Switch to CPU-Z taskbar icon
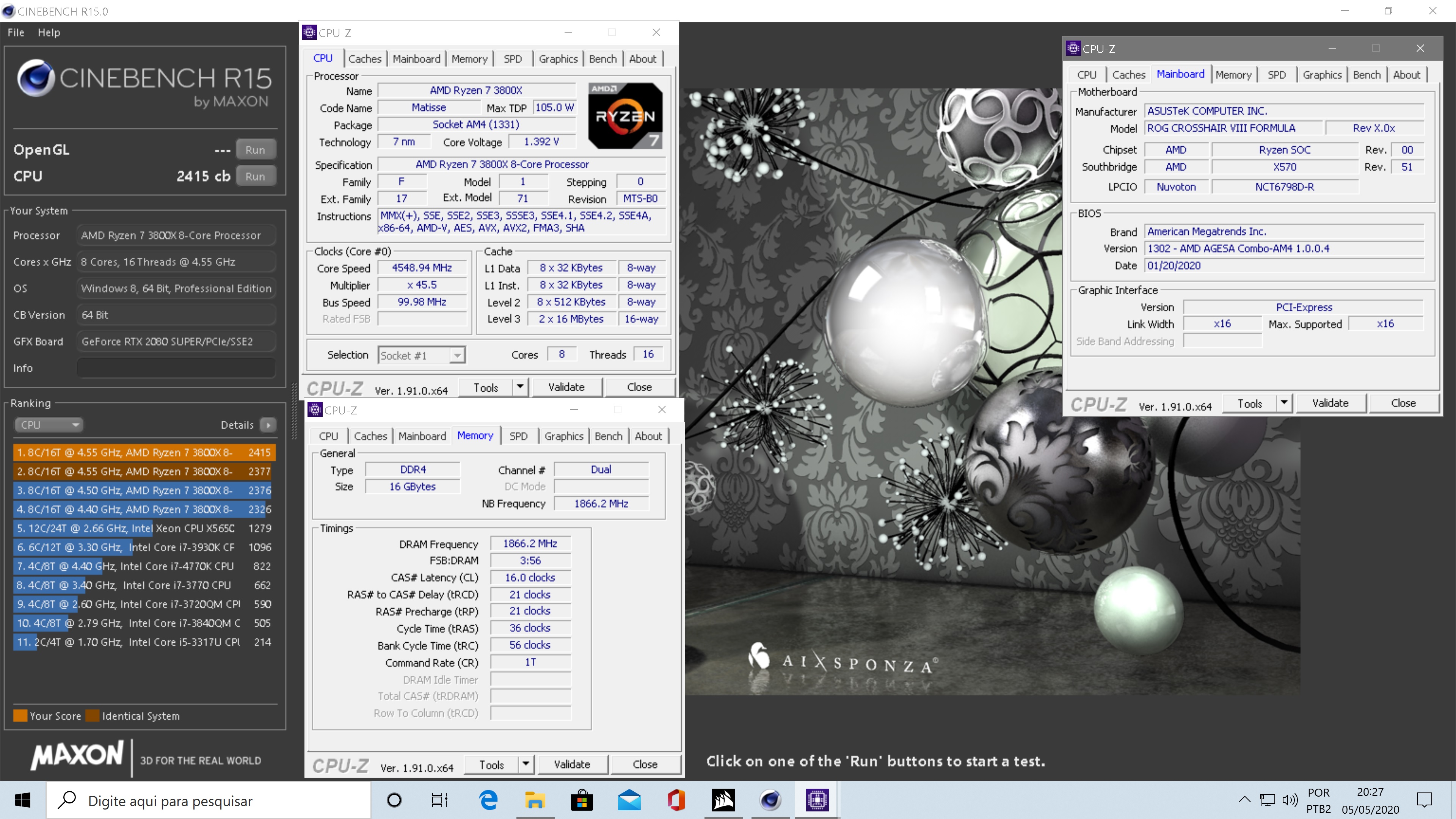This screenshot has height=819, width=1456. point(817,800)
